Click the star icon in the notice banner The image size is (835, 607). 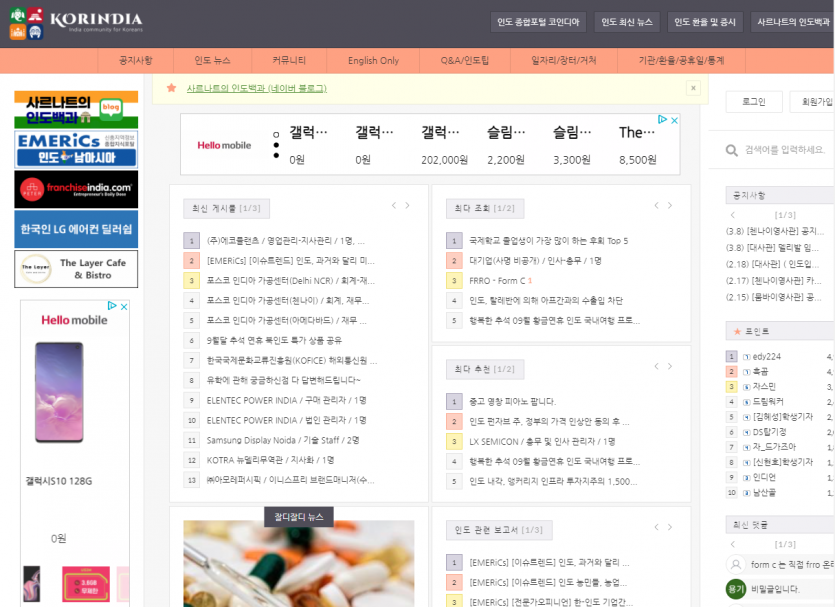[x=172, y=88]
